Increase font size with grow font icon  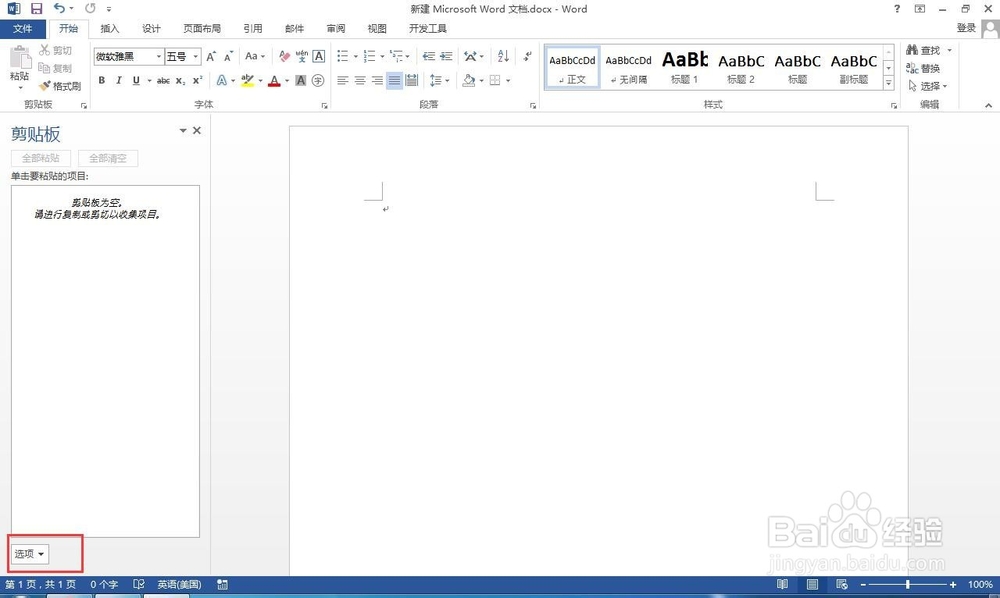(x=211, y=57)
